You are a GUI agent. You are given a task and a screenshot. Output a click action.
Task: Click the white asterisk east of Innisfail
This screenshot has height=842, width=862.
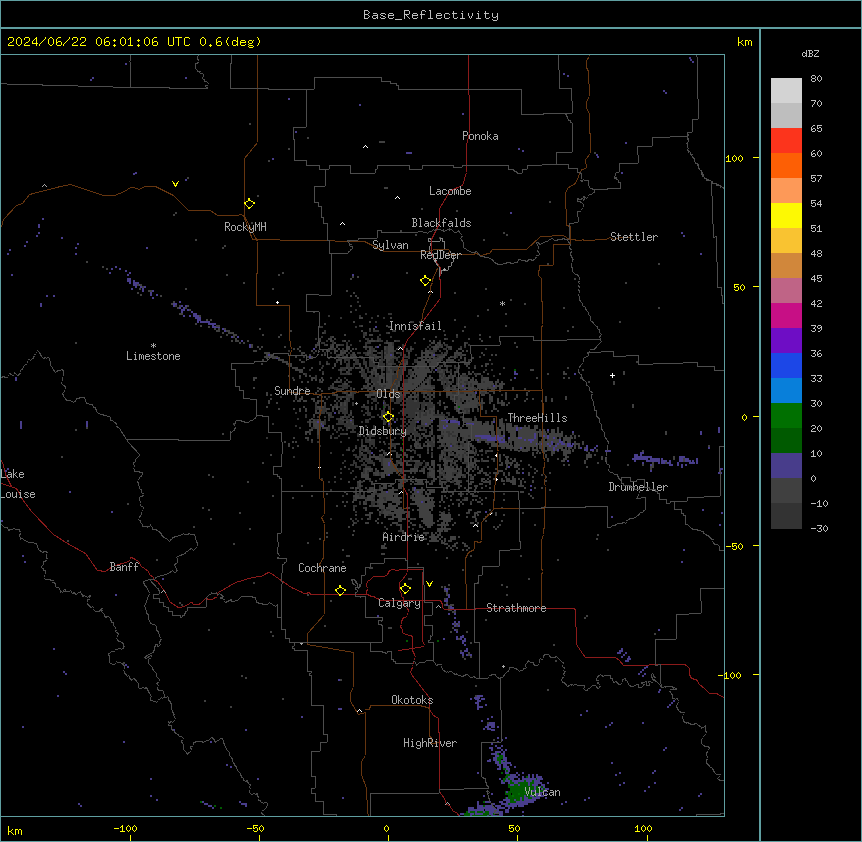(502, 303)
